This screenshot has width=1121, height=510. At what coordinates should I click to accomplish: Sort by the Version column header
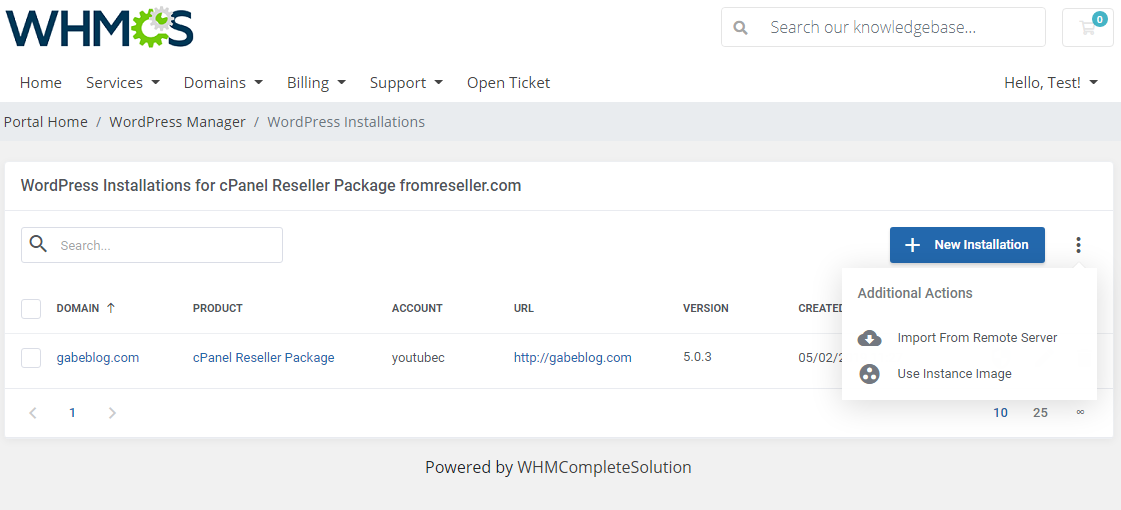click(706, 308)
